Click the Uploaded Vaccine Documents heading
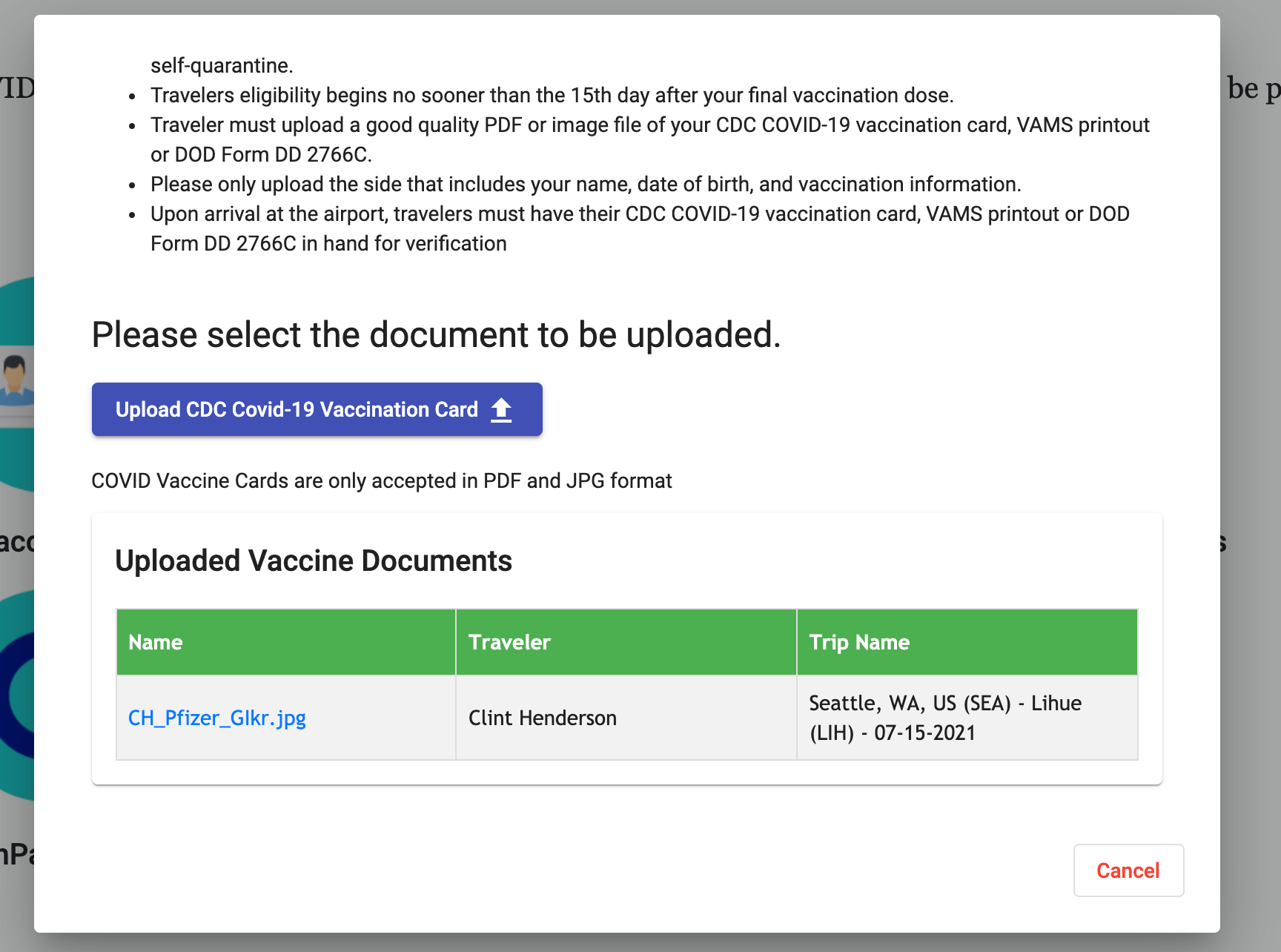This screenshot has width=1281, height=952. [314, 561]
